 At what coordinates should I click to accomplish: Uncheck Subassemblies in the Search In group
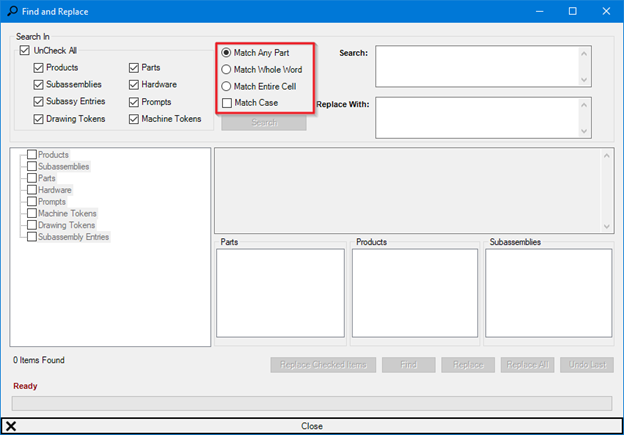(x=38, y=84)
